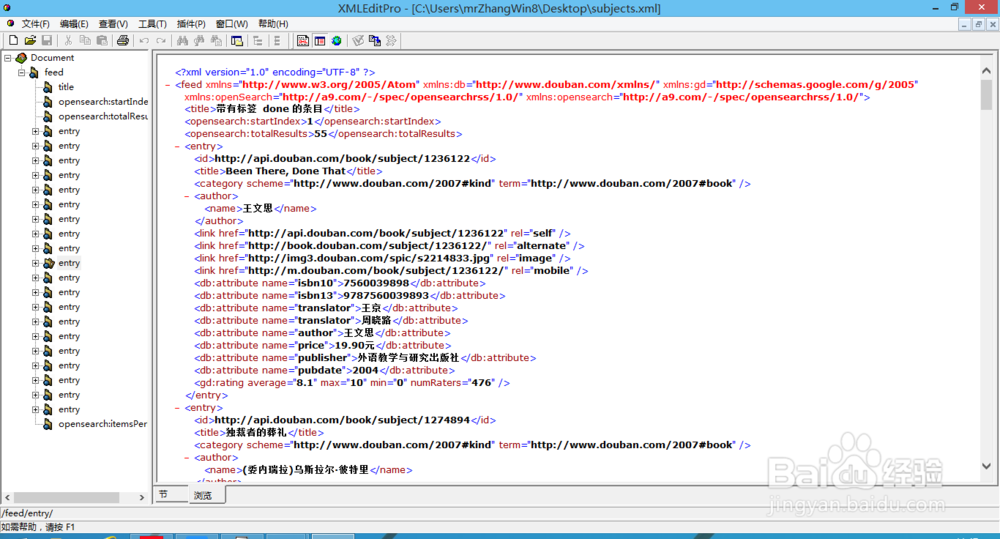Open the 查看(V) menu
Screen dimensions: 1000x539
click(113, 24)
